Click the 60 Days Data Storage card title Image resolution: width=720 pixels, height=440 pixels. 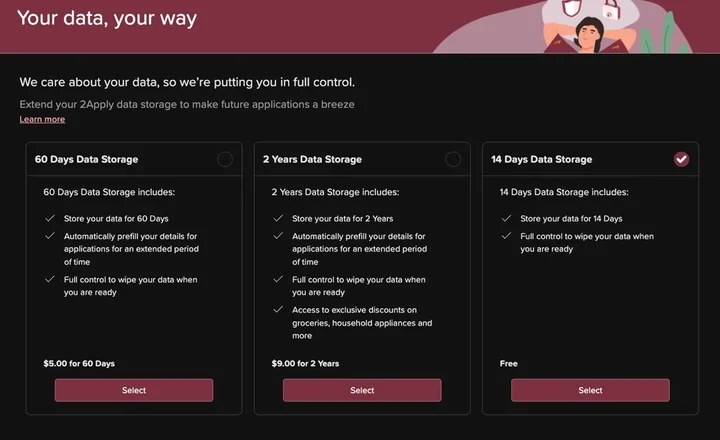(86, 159)
